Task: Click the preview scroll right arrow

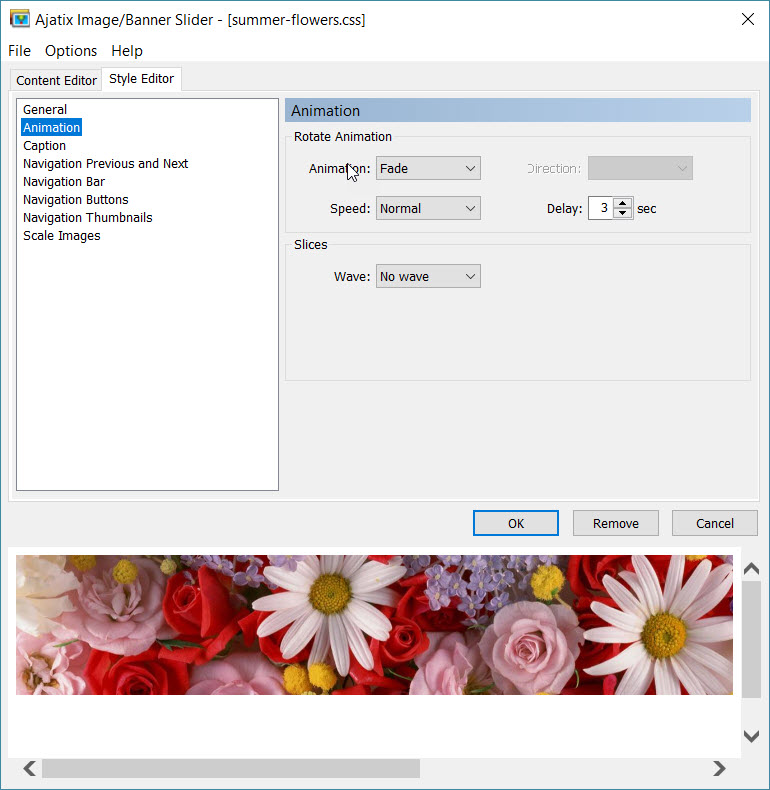Action: tap(719, 768)
